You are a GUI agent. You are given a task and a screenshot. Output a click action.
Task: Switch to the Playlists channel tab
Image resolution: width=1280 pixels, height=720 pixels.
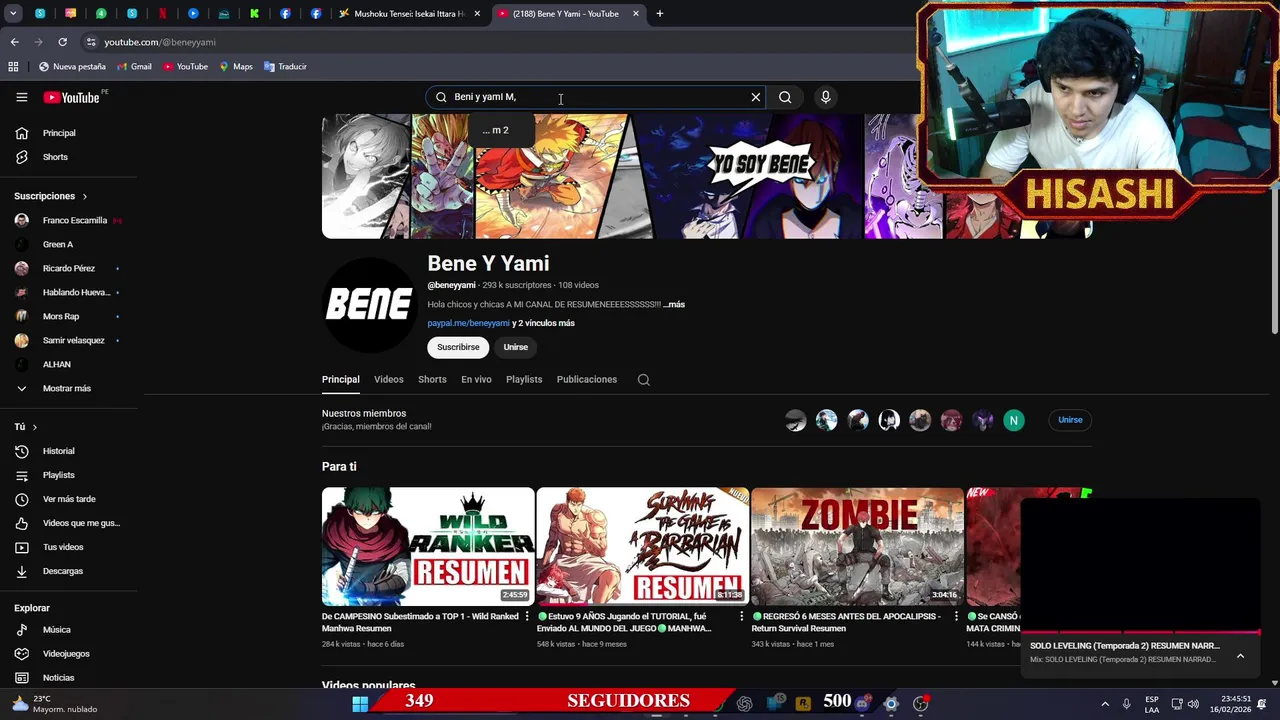pyautogui.click(x=524, y=380)
